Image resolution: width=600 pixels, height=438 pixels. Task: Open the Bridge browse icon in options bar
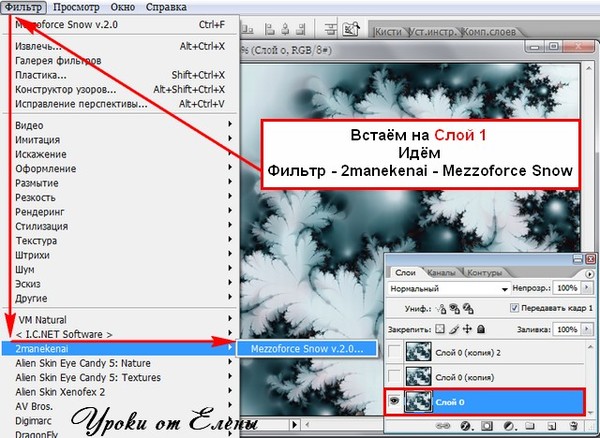pos(351,29)
